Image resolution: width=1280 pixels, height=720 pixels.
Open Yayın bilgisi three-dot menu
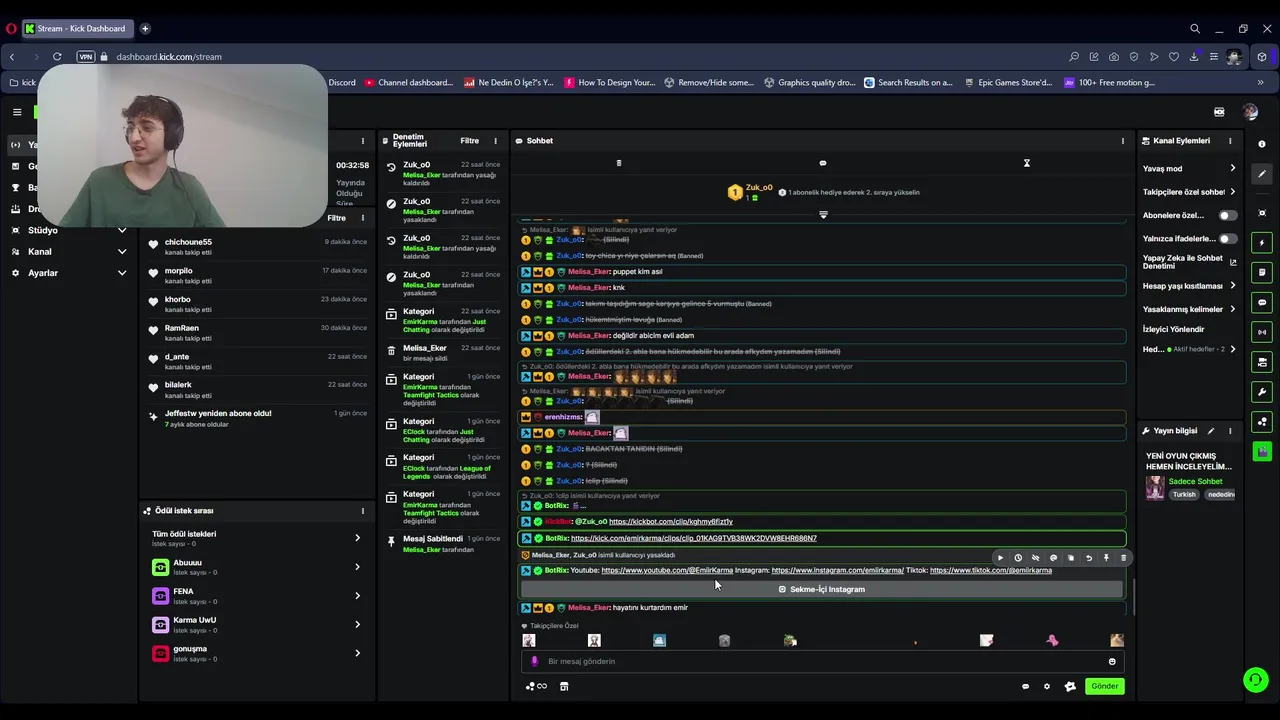pos(1230,431)
